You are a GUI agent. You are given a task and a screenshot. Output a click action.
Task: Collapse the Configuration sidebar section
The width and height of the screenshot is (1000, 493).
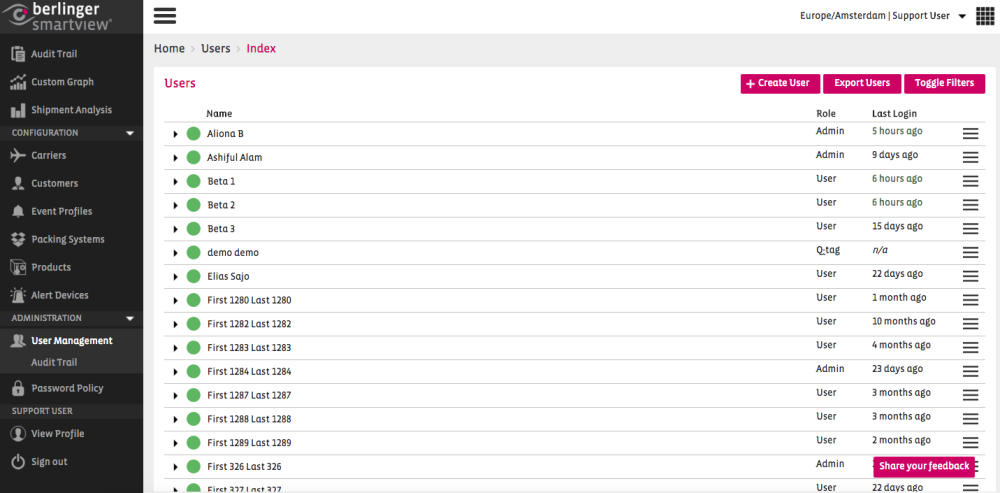point(130,133)
